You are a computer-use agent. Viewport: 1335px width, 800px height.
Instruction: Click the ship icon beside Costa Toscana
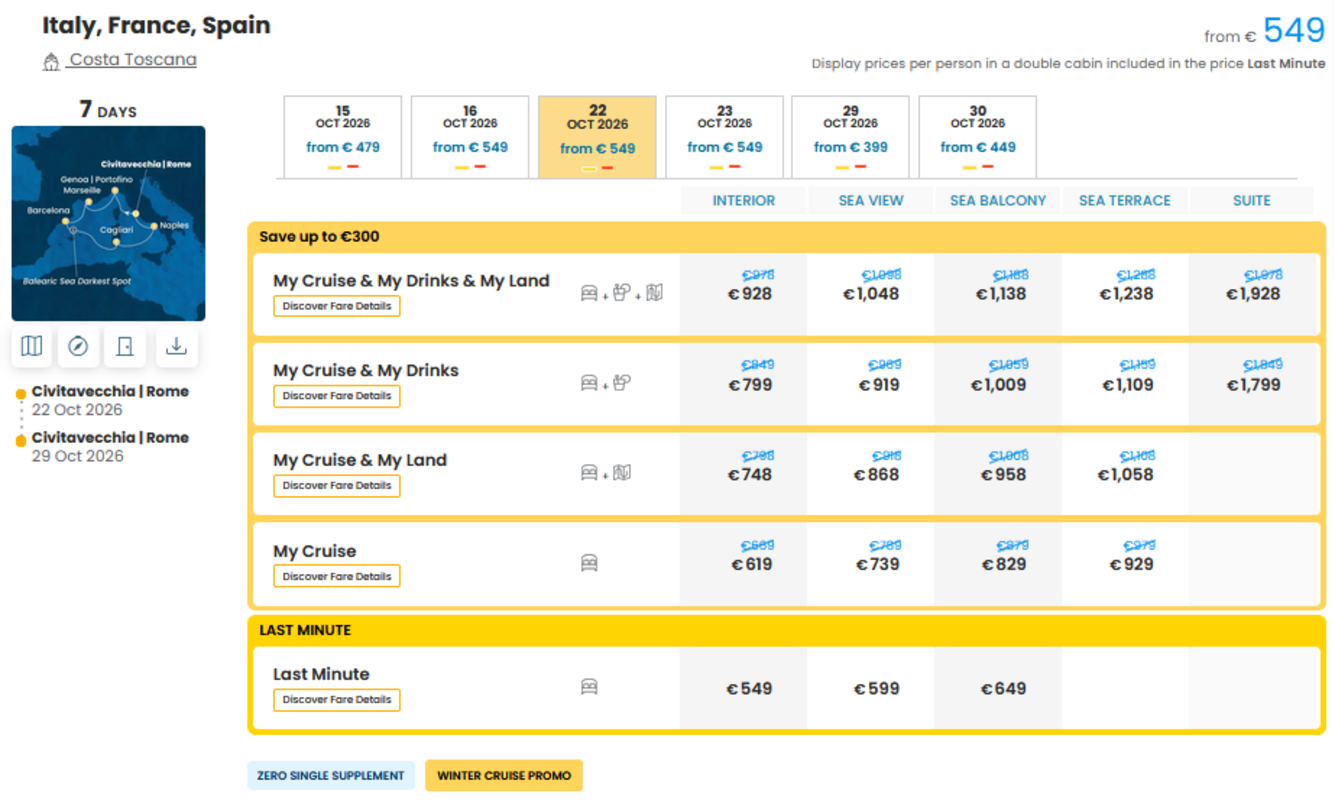[x=51, y=62]
